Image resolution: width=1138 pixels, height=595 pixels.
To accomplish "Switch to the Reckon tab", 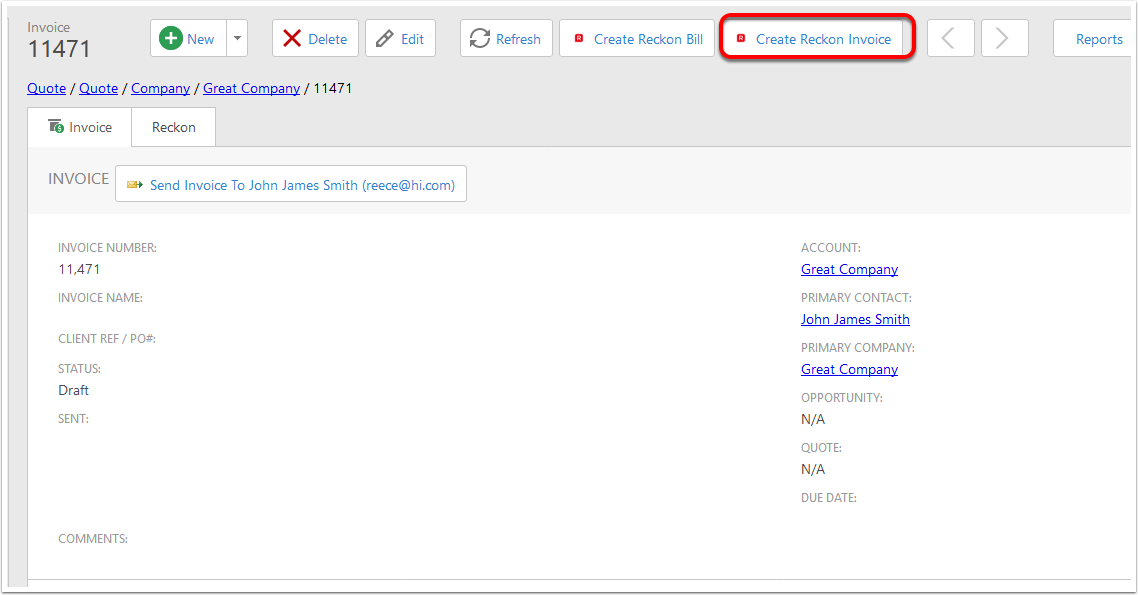I will [x=174, y=127].
